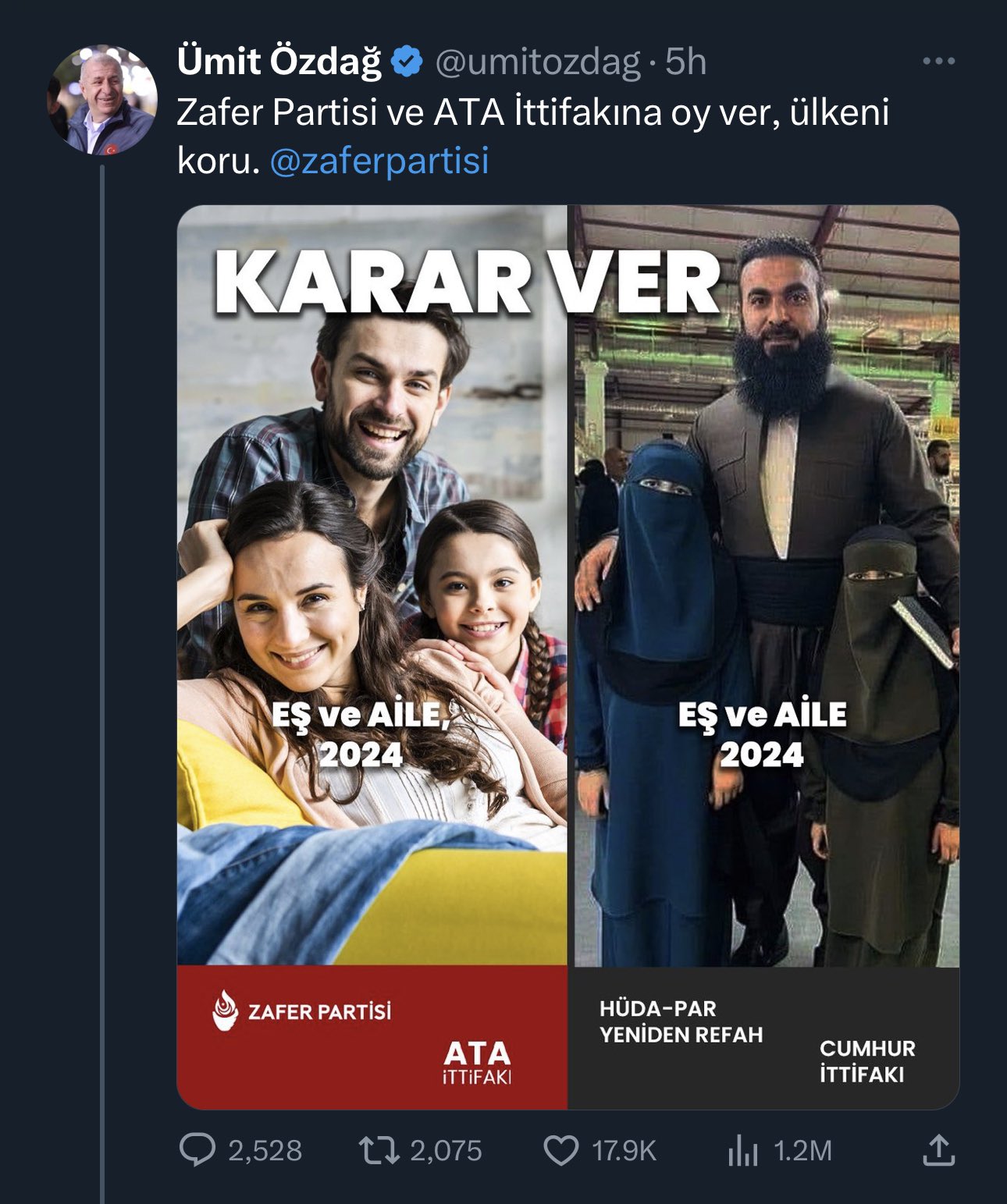The width and height of the screenshot is (1007, 1204).
Task: Open the profile avatar picture
Action: pos(103,100)
